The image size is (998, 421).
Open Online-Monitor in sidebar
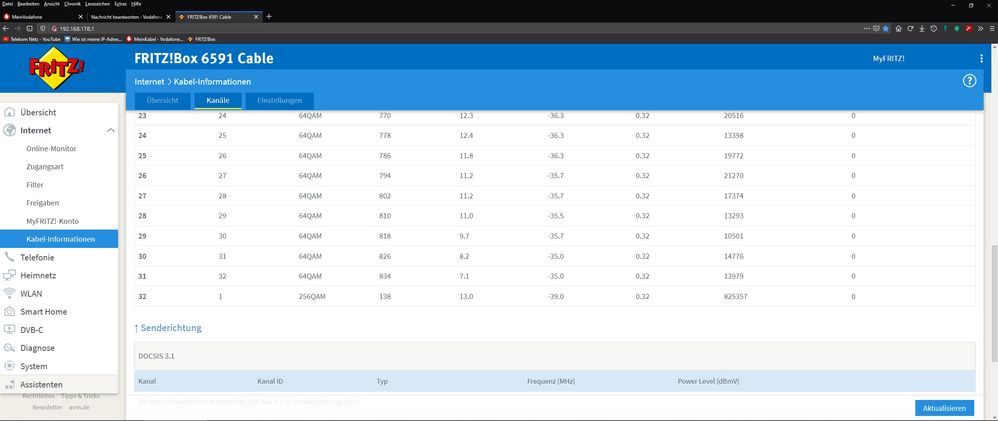coord(51,148)
